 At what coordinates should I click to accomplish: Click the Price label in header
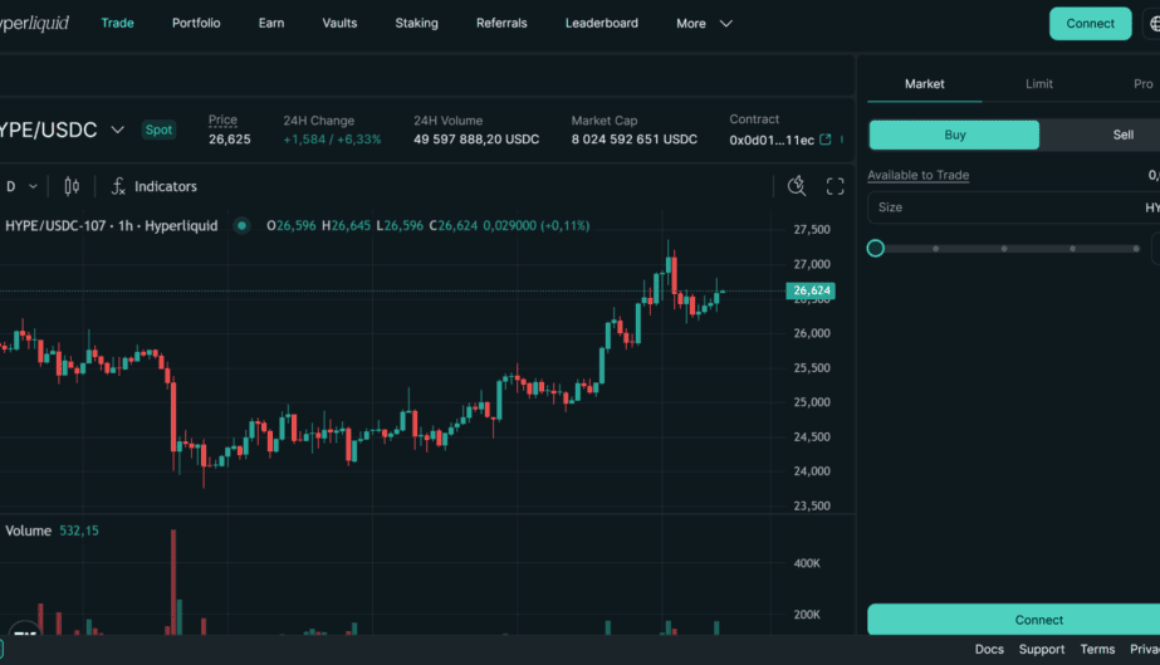click(x=223, y=120)
